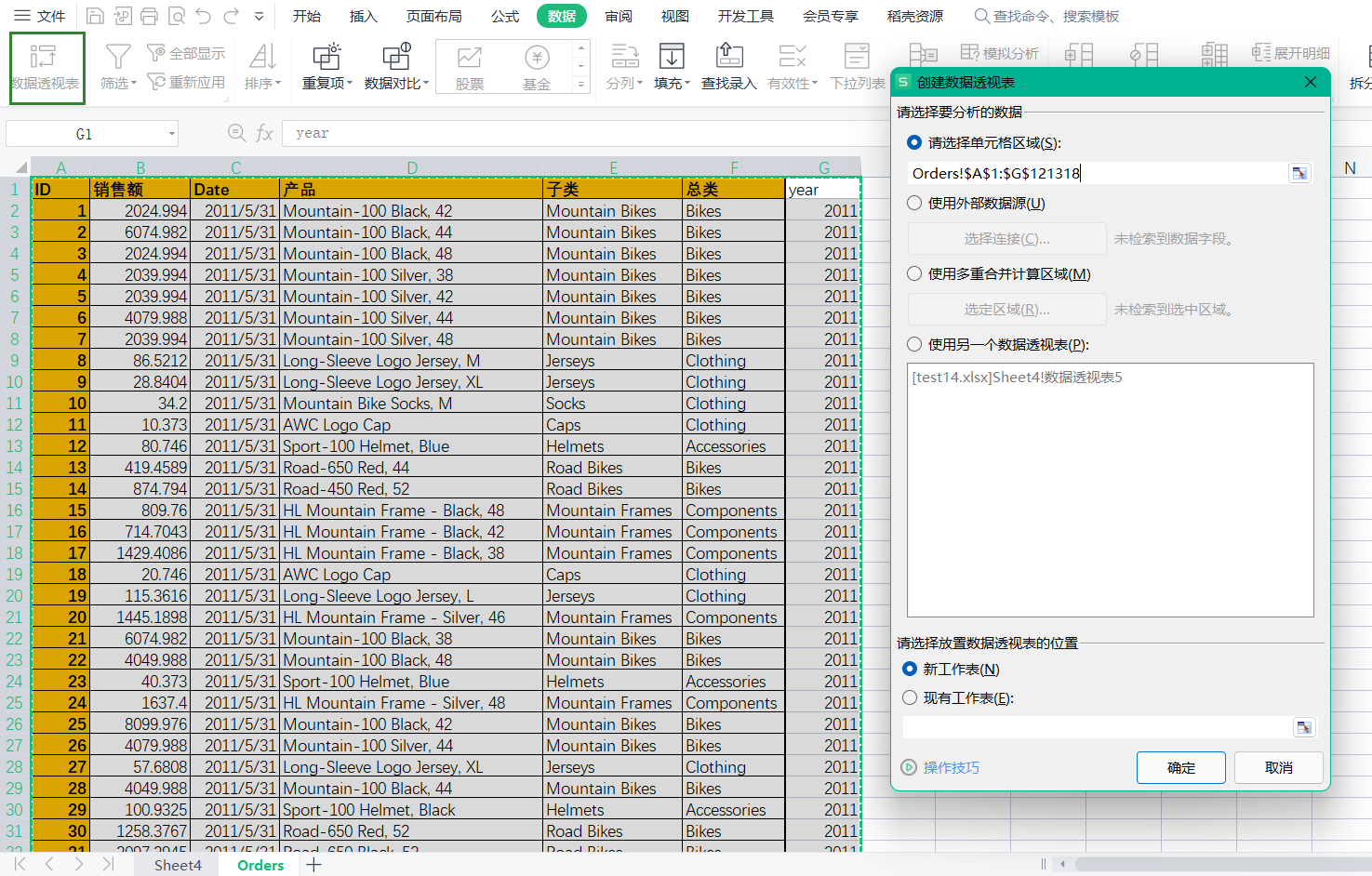This screenshot has width=1372, height=876.
Task: Click the range selector icon beside Orders range
Action: tap(1299, 173)
